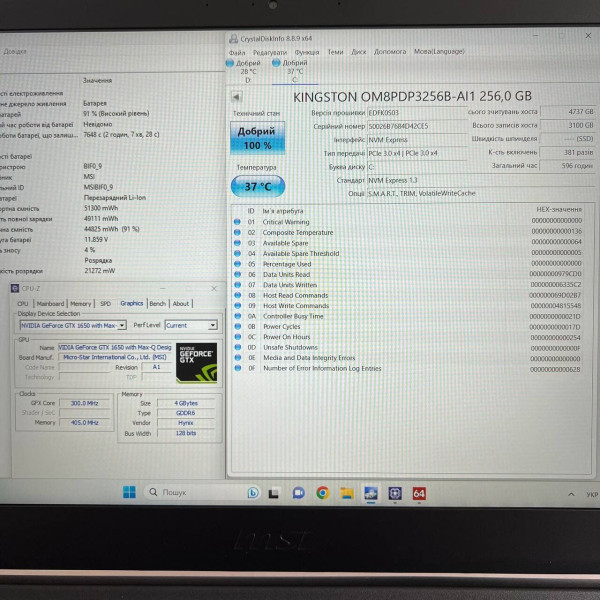Click the Ім'я атрибута column header
Viewport: 600px width, 600px height.
pos(282,211)
